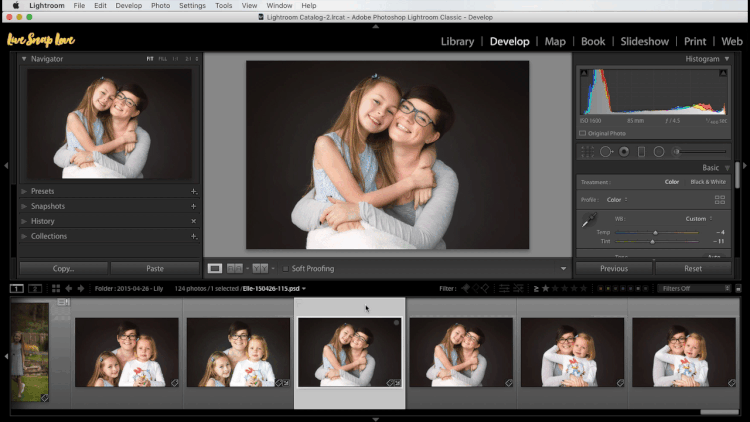Open the Develop menu
Viewport: 750px width, 422px height.
[129, 6]
